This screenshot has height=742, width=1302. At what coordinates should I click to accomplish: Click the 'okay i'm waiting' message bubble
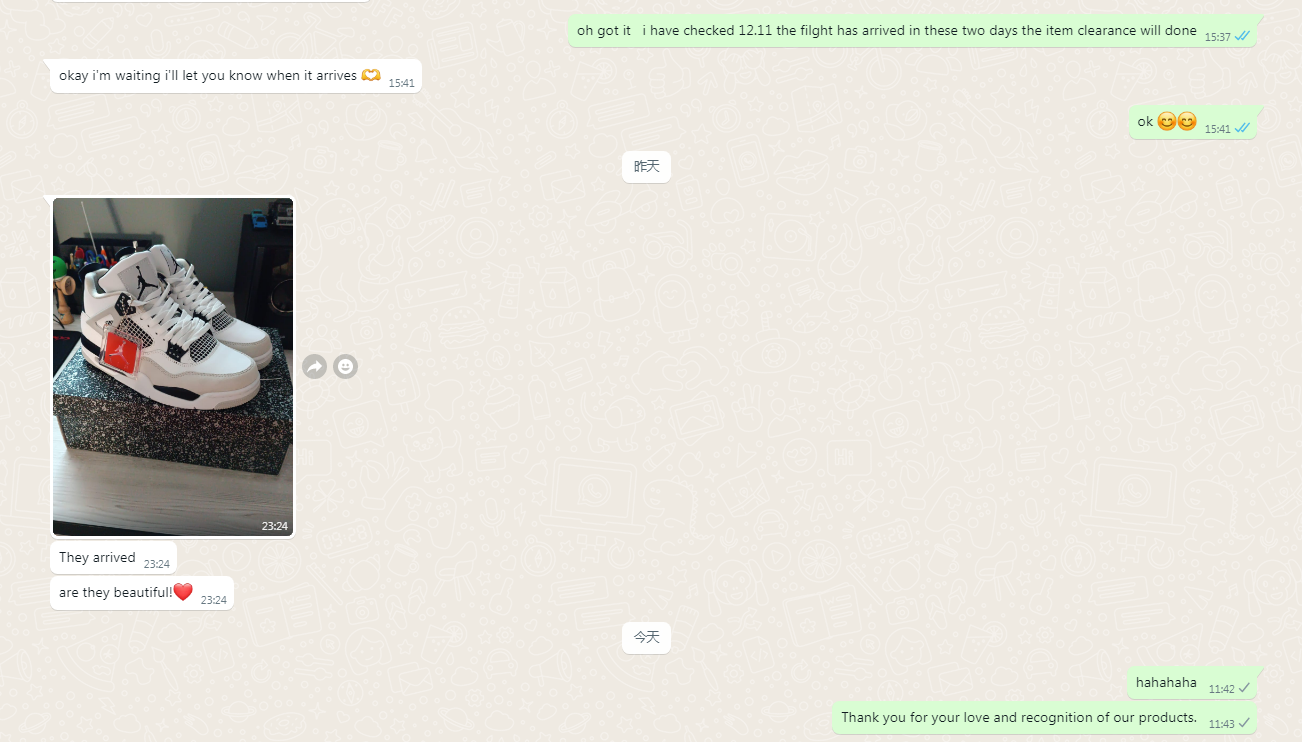pos(235,76)
